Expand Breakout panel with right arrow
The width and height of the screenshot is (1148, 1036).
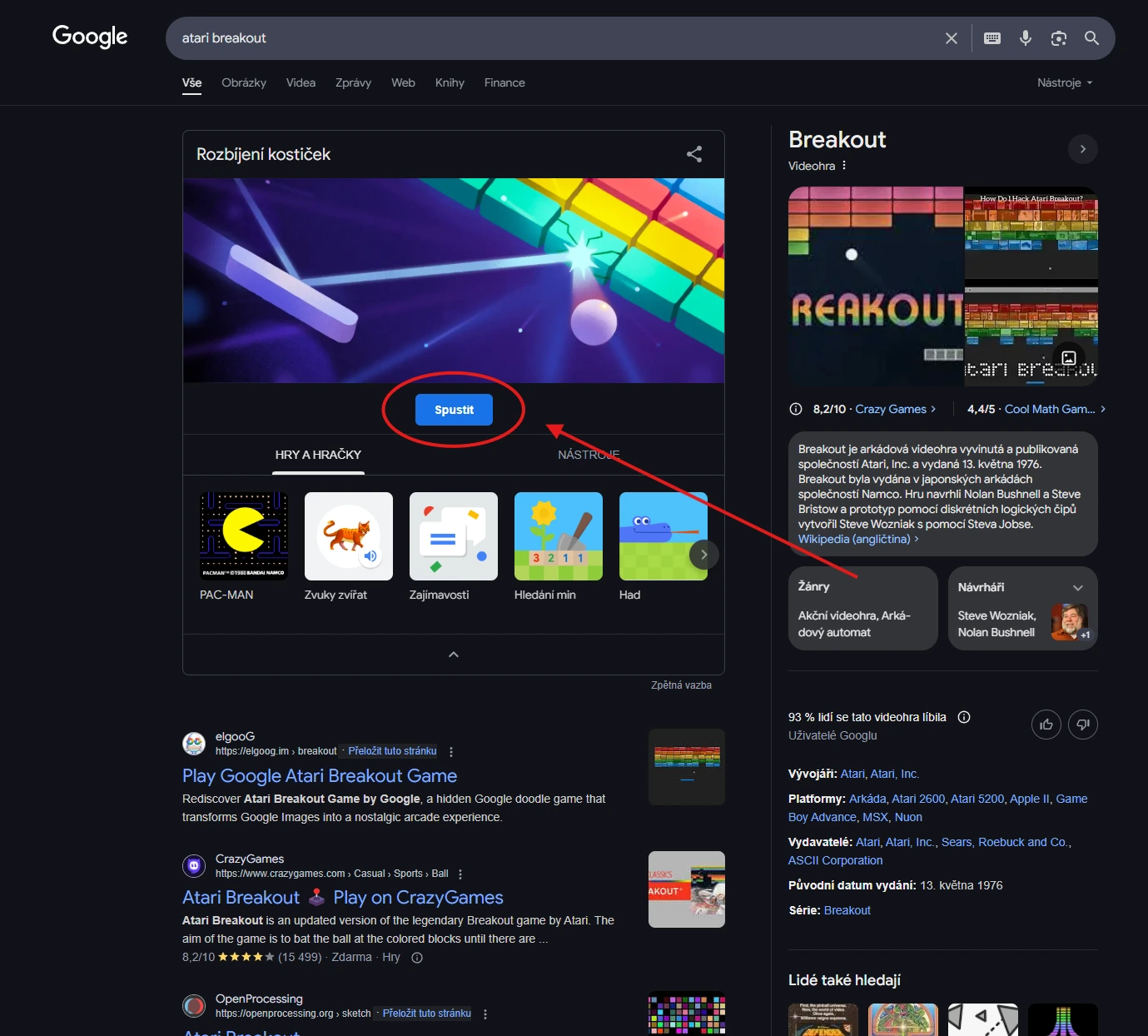1083,149
